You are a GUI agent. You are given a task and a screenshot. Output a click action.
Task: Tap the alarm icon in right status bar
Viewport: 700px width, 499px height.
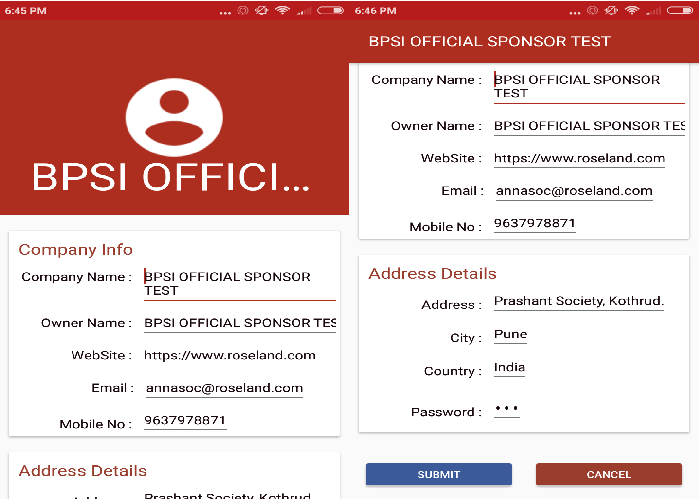[591, 10]
